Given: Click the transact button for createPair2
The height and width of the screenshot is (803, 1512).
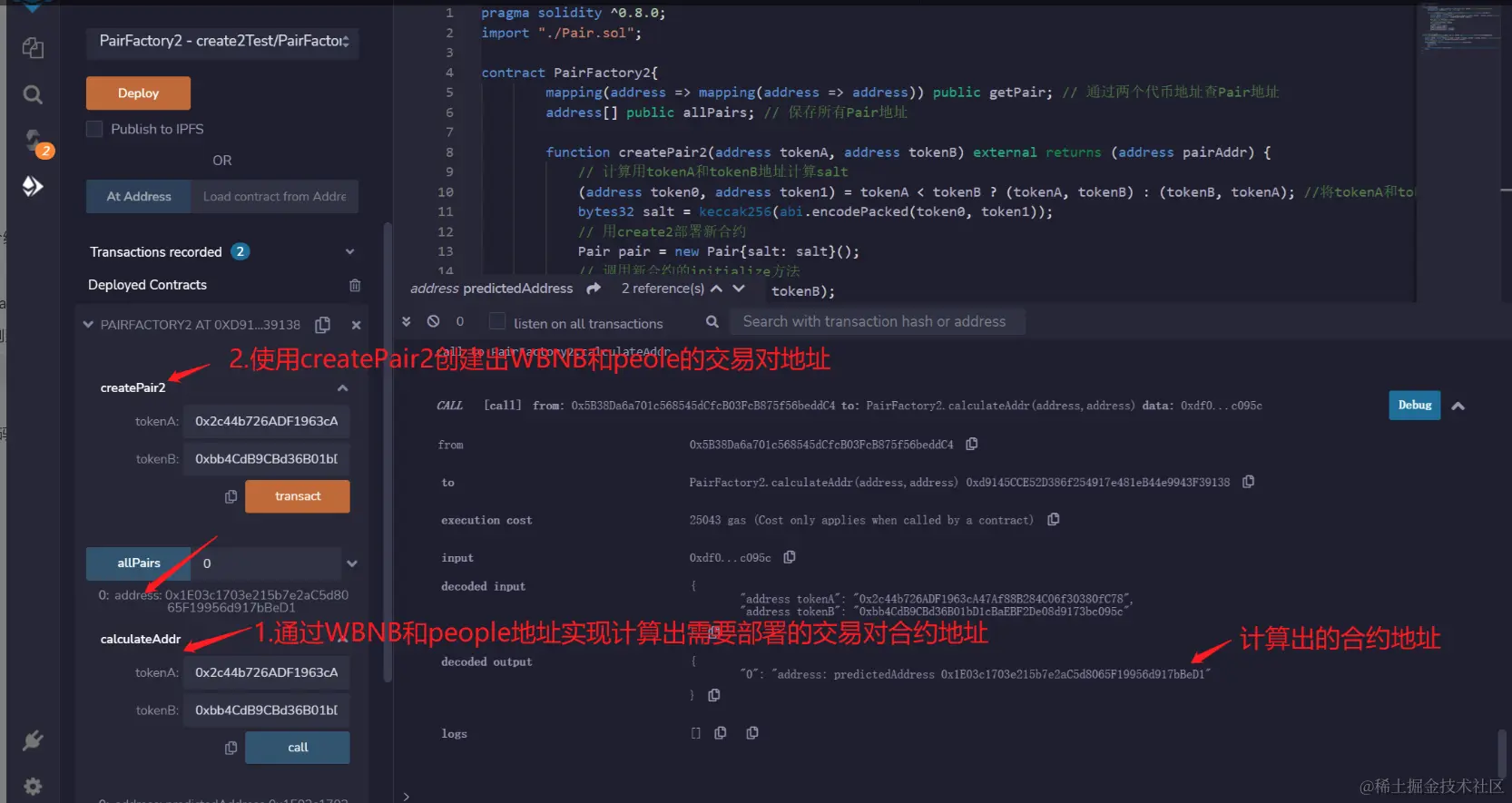Looking at the screenshot, I should tap(298, 496).
